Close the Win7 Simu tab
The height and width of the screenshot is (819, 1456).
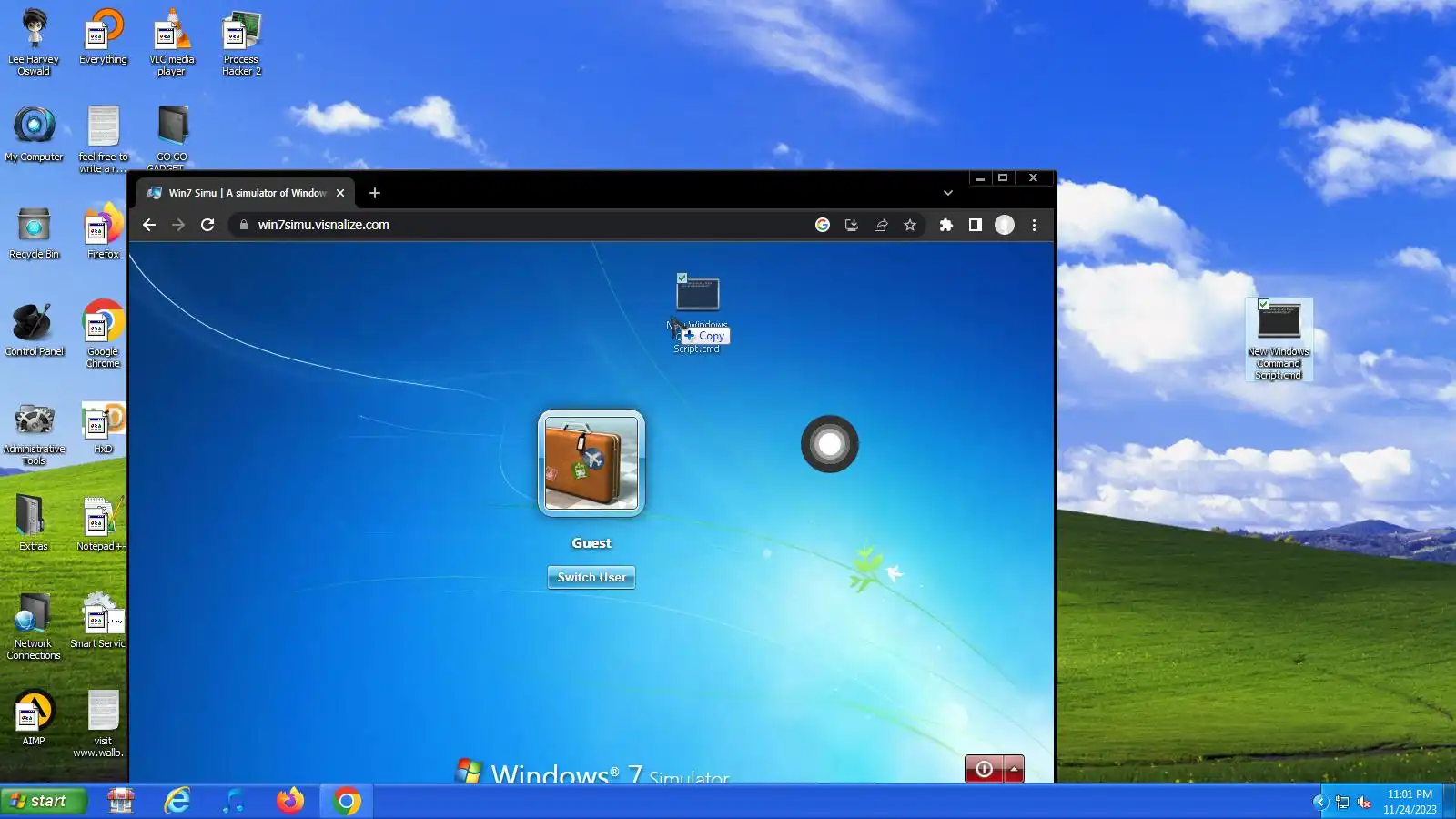pyautogui.click(x=340, y=193)
